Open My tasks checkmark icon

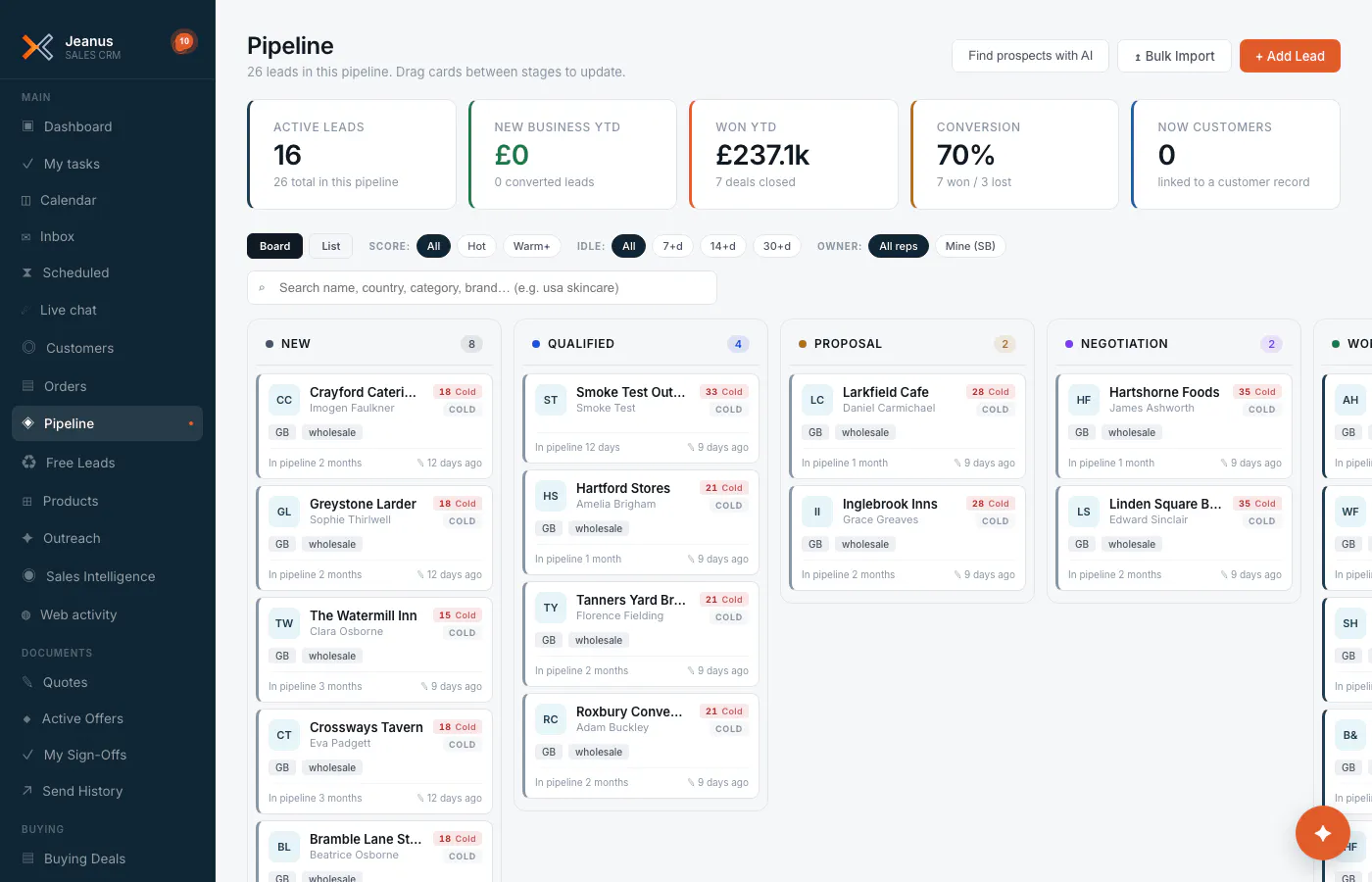coord(28,164)
